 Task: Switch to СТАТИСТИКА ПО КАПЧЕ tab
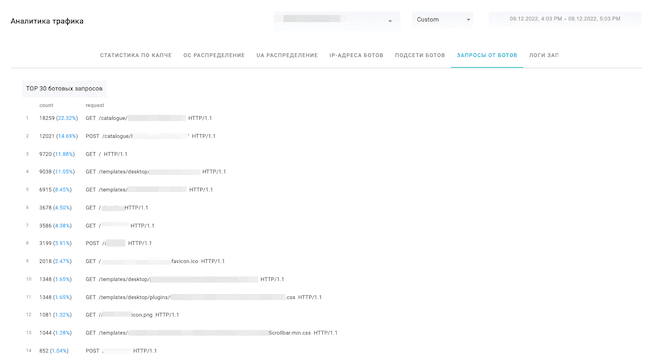coord(136,55)
